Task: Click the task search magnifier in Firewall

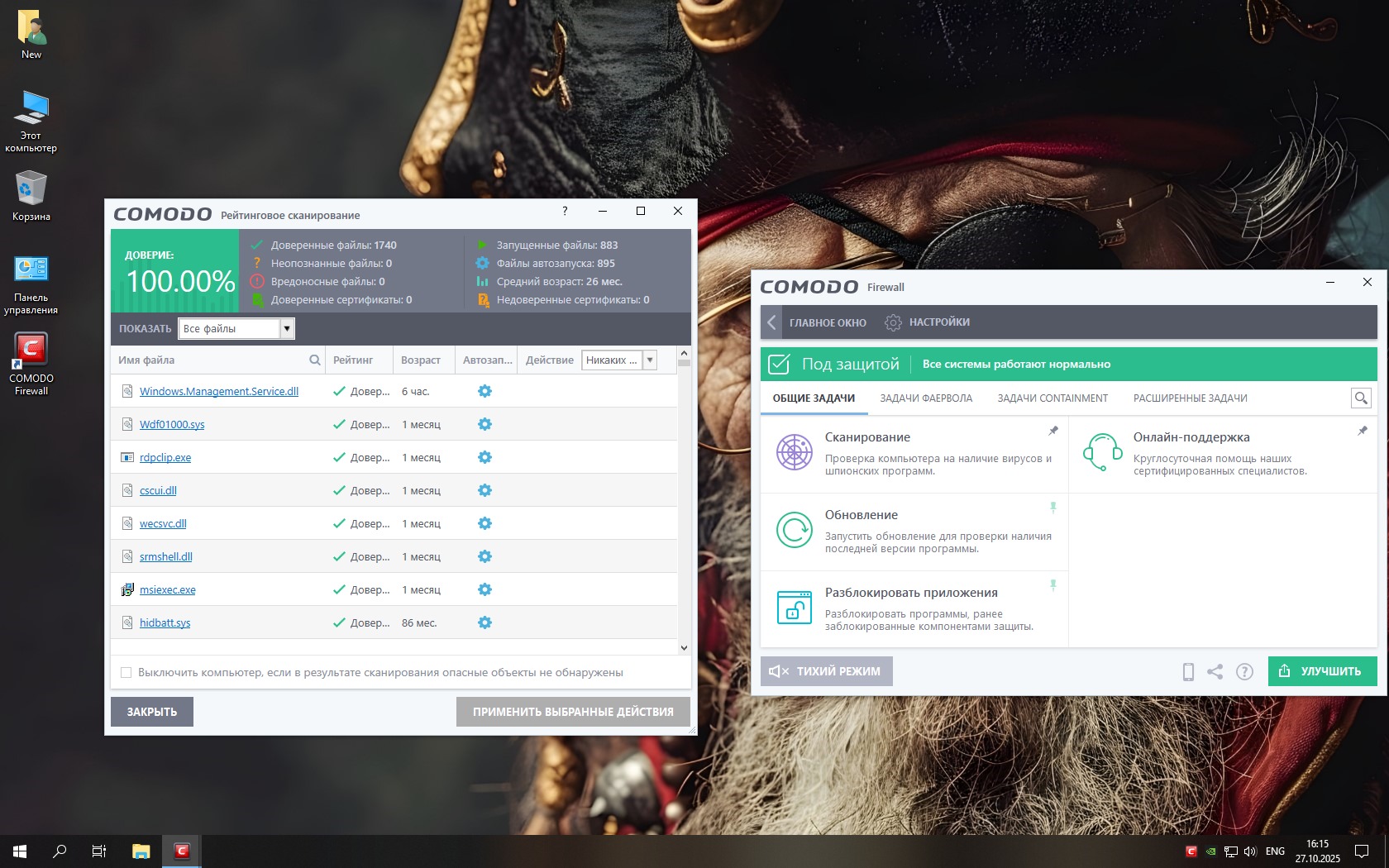Action: tap(1360, 398)
